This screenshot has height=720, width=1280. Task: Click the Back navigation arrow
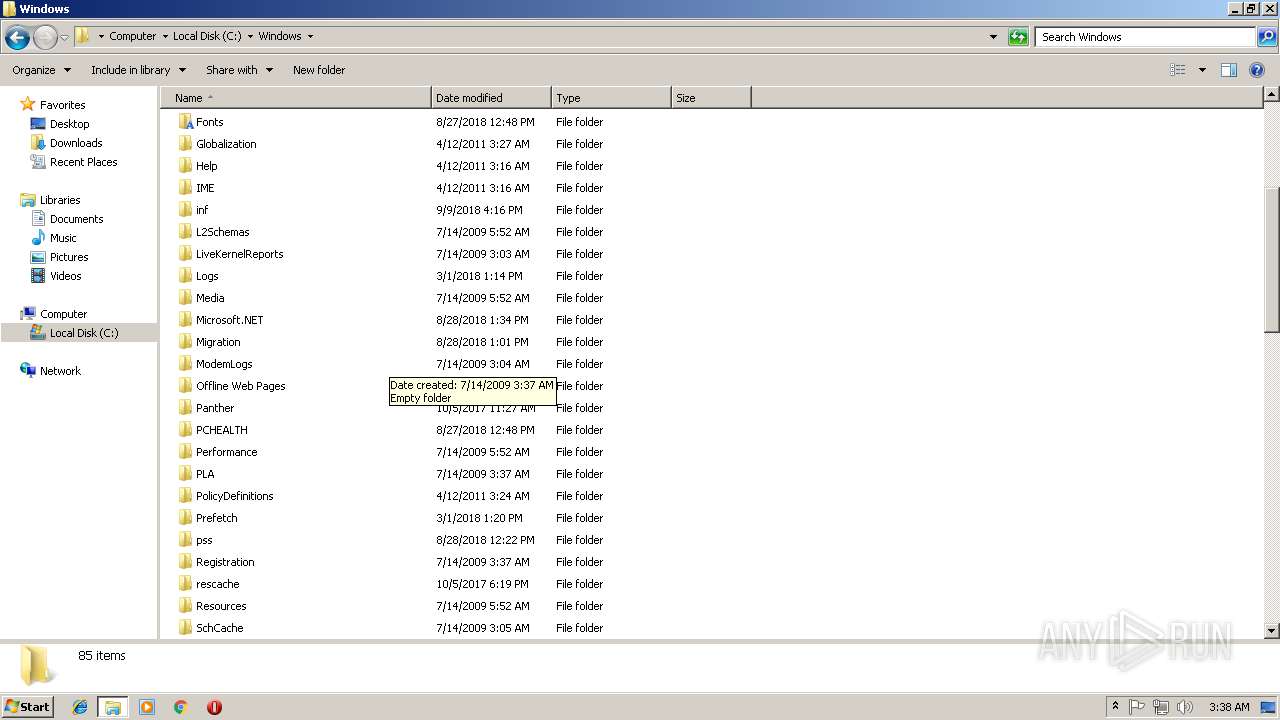pyautogui.click(x=17, y=38)
